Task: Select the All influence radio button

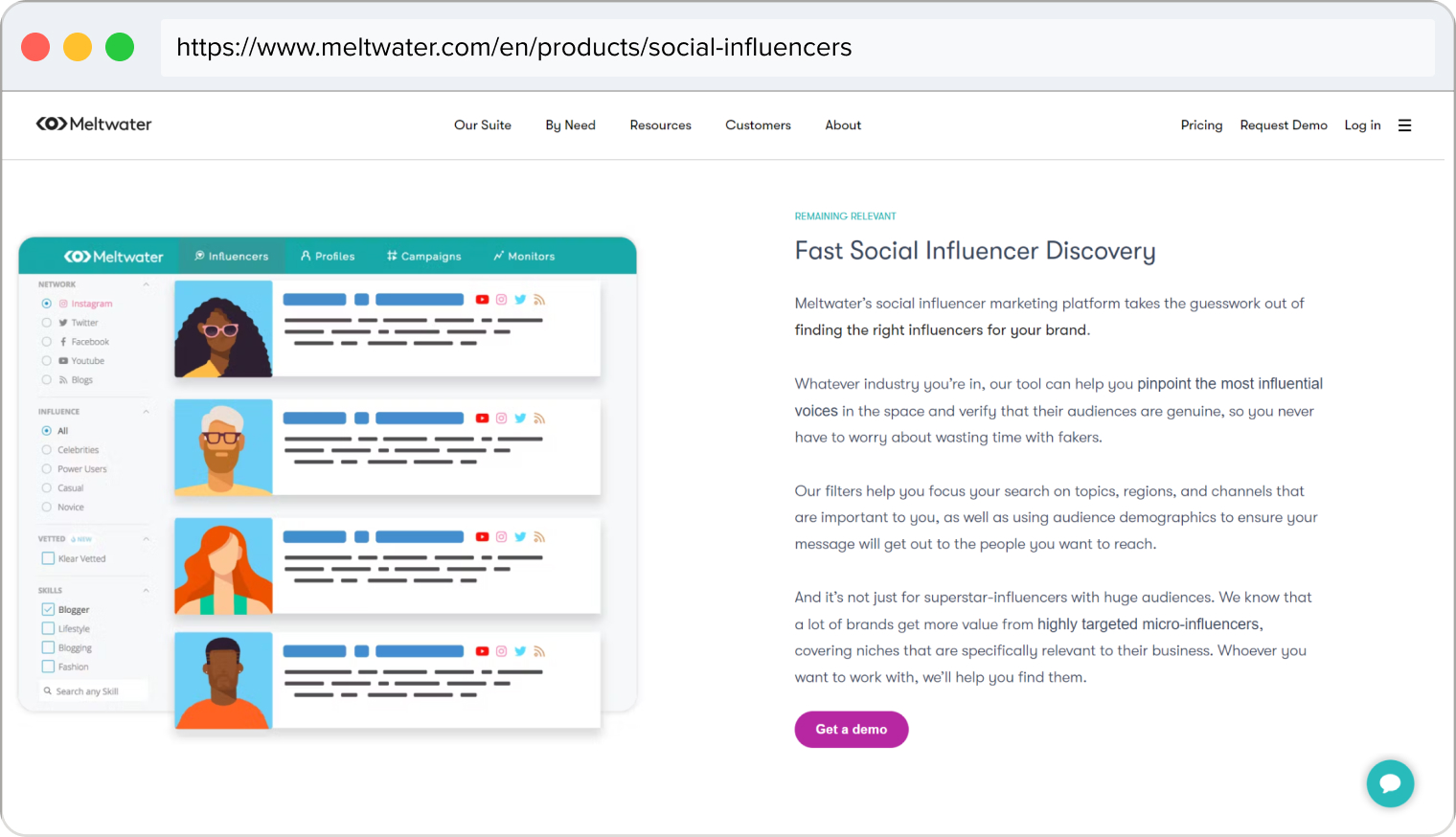Action: tap(46, 431)
